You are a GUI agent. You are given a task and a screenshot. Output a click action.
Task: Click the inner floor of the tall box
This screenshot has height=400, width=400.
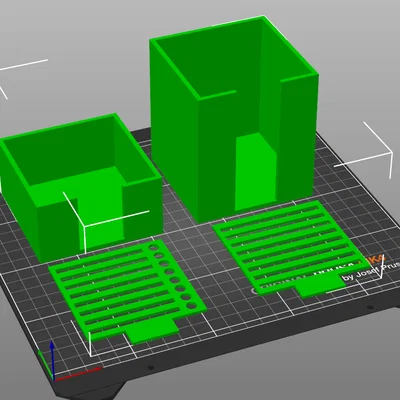coord(254,173)
